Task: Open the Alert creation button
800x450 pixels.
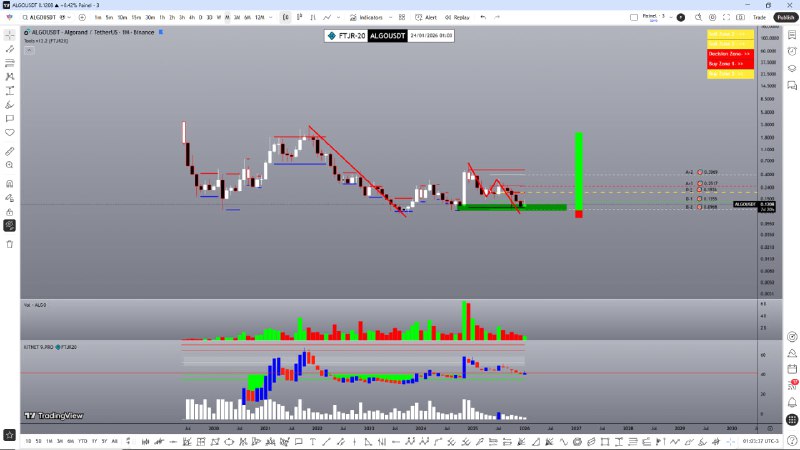Action: [x=430, y=17]
